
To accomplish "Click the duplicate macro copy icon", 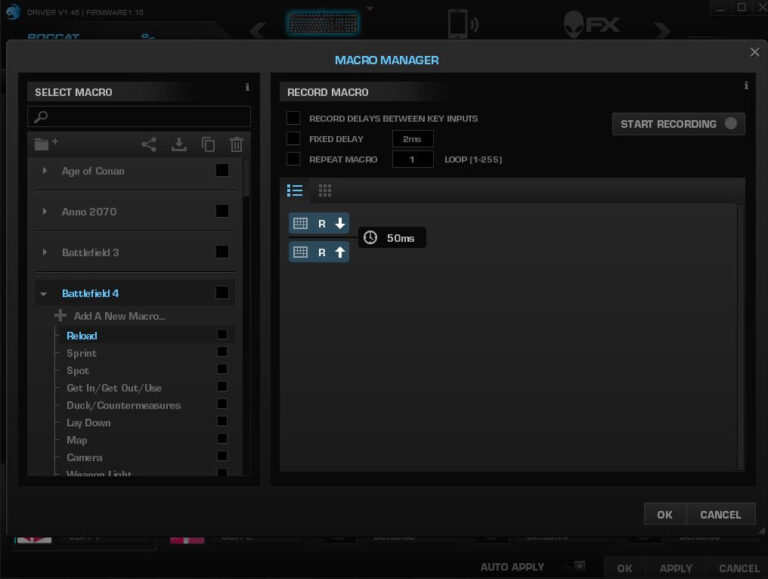I will (x=208, y=145).
